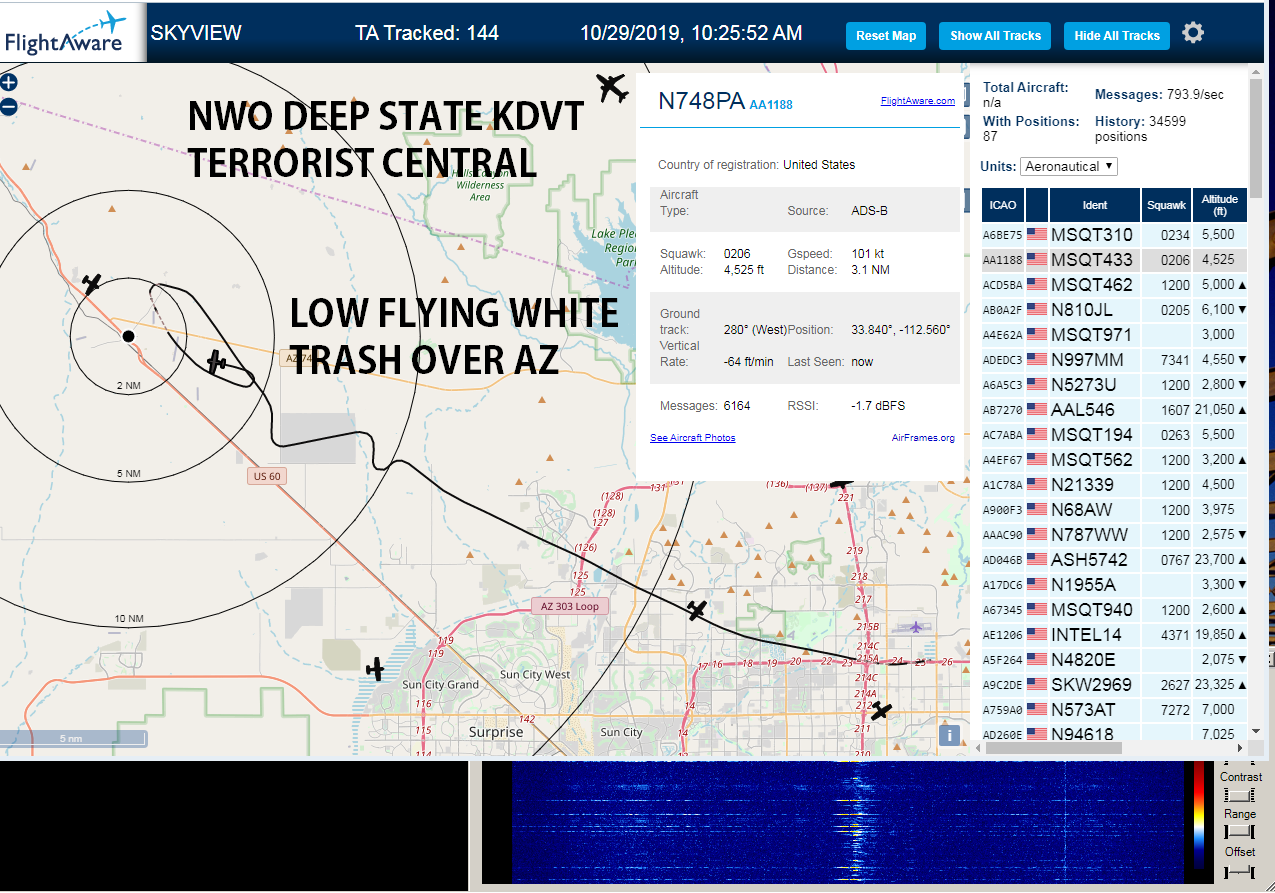Select the plane icon north of AZ 303 Loop
This screenshot has height=893, width=1275.
click(697, 609)
